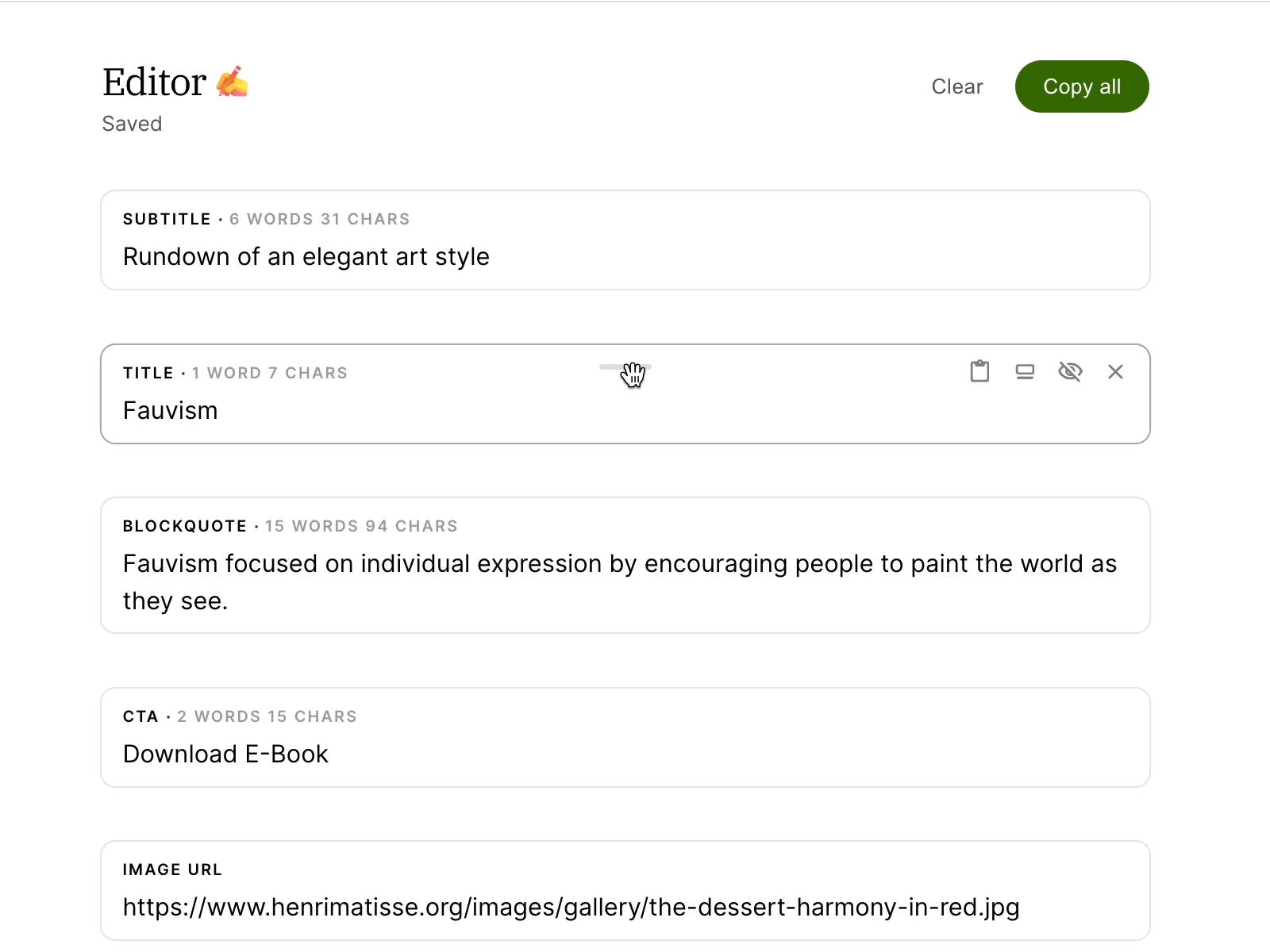Image resolution: width=1270 pixels, height=952 pixels.
Task: Click the CTA section label
Action: [142, 716]
